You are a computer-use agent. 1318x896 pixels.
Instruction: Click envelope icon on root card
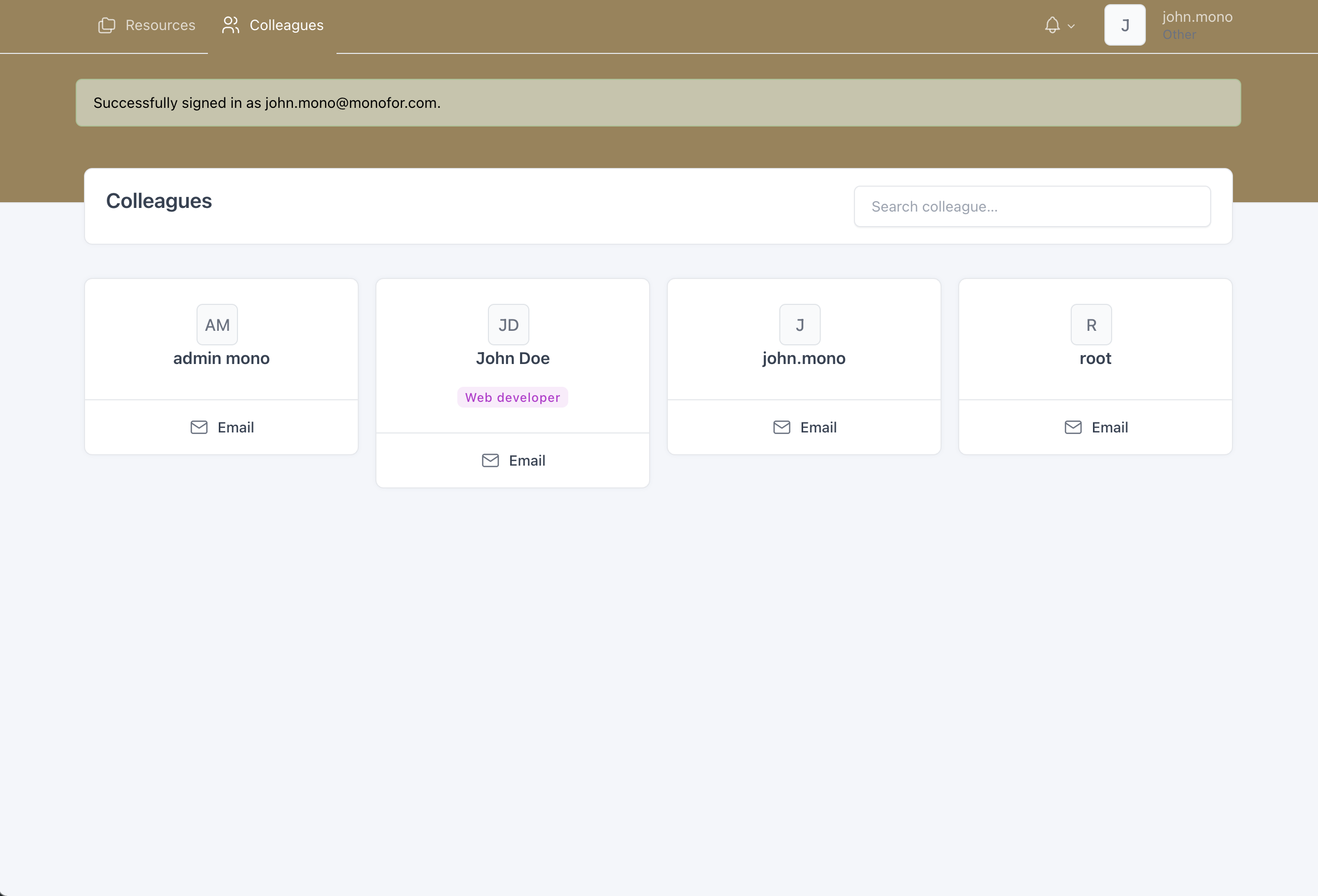pyautogui.click(x=1073, y=428)
